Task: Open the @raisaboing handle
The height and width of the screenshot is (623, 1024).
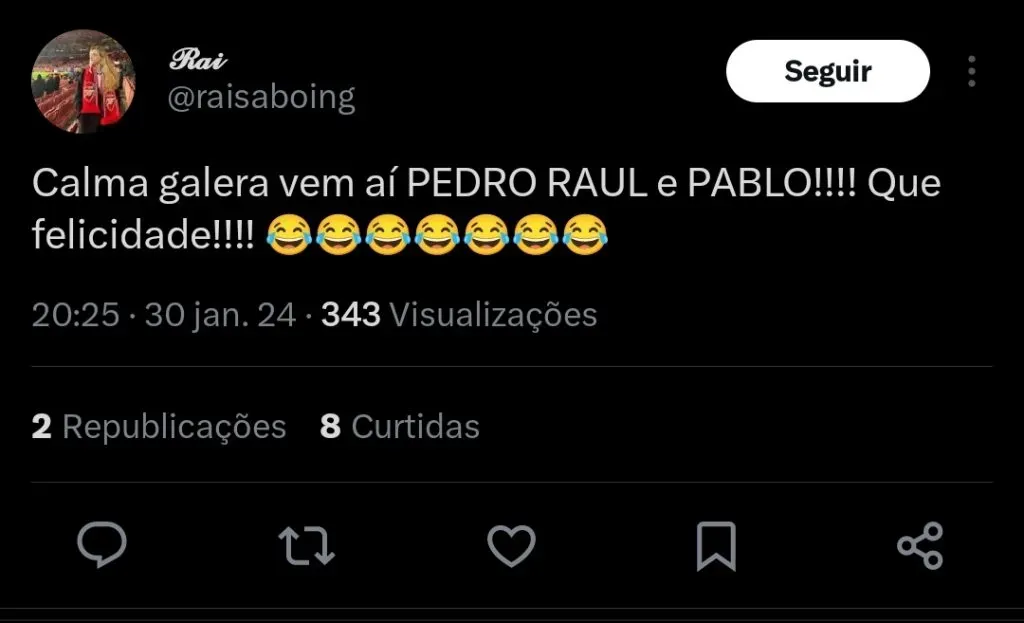Action: (x=261, y=97)
